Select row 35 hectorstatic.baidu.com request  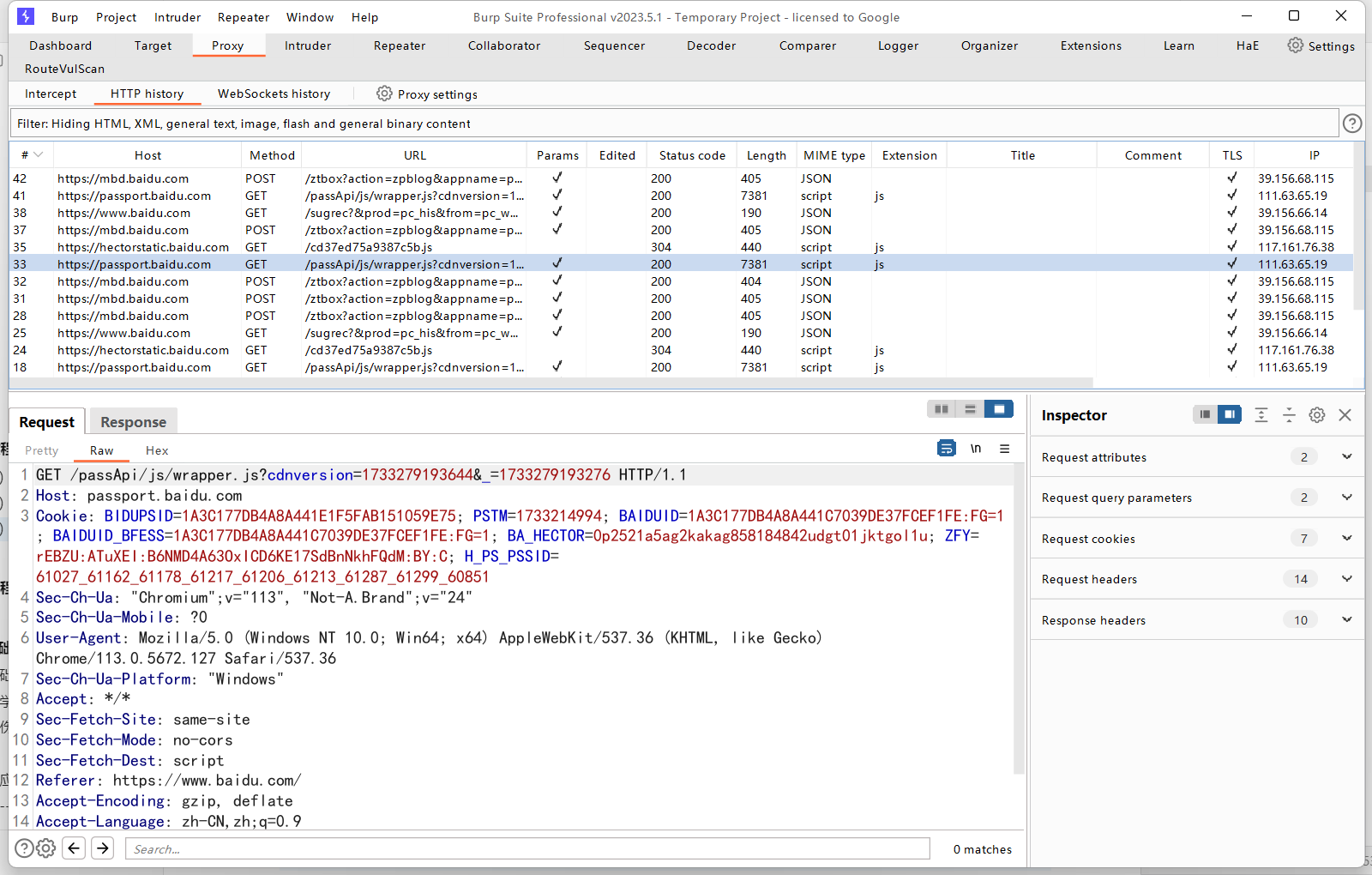[682, 247]
